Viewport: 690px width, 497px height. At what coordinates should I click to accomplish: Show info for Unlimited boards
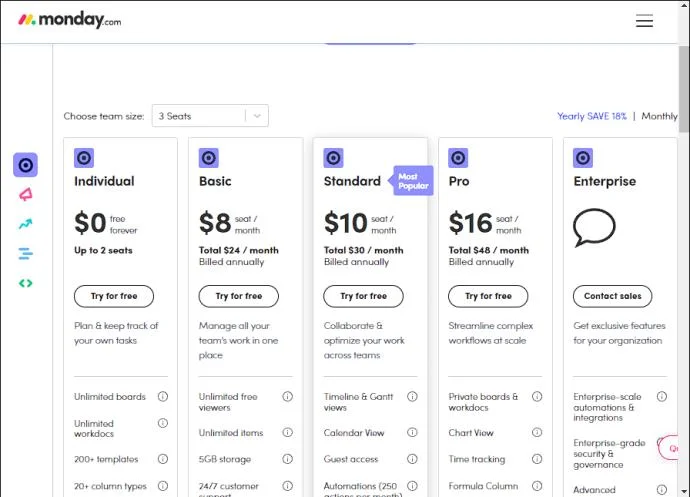163,397
